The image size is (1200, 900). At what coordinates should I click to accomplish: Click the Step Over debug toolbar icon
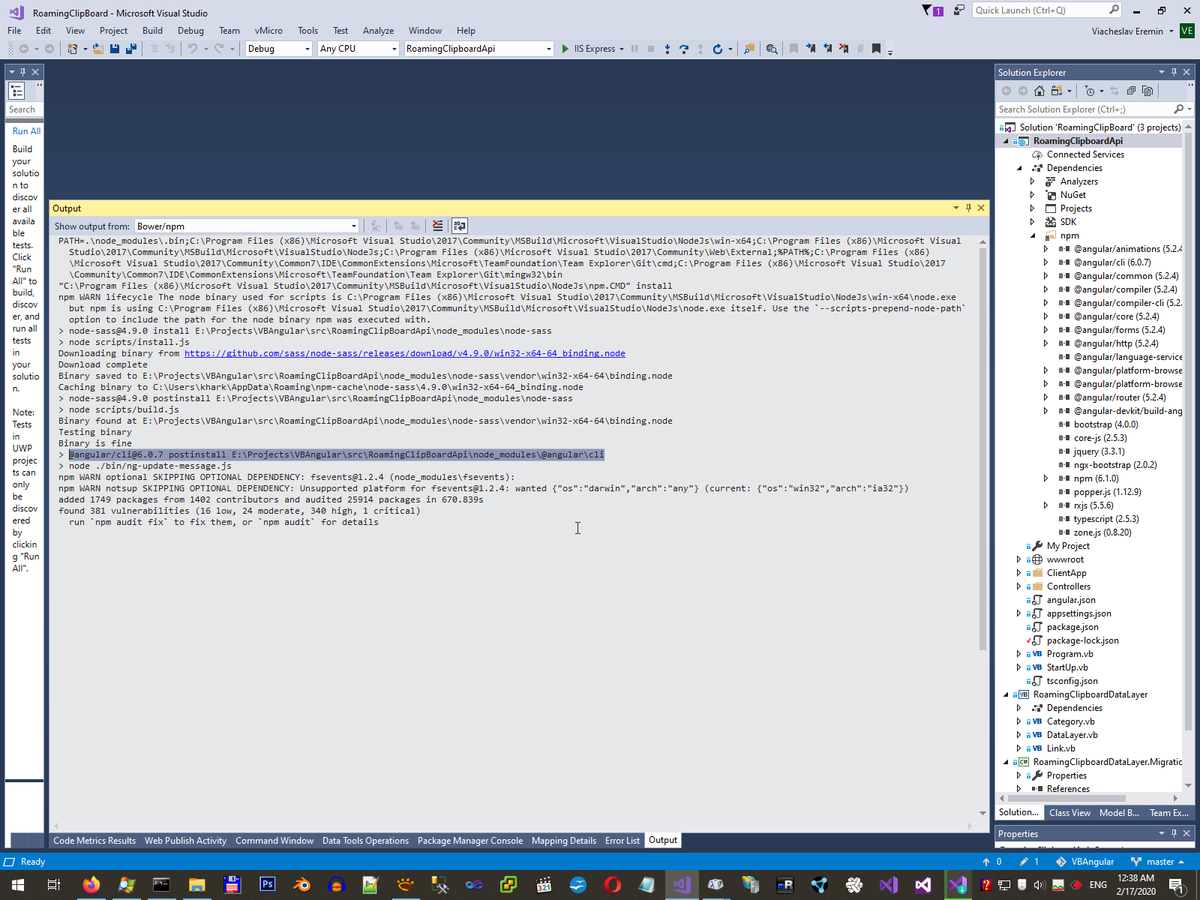683,48
